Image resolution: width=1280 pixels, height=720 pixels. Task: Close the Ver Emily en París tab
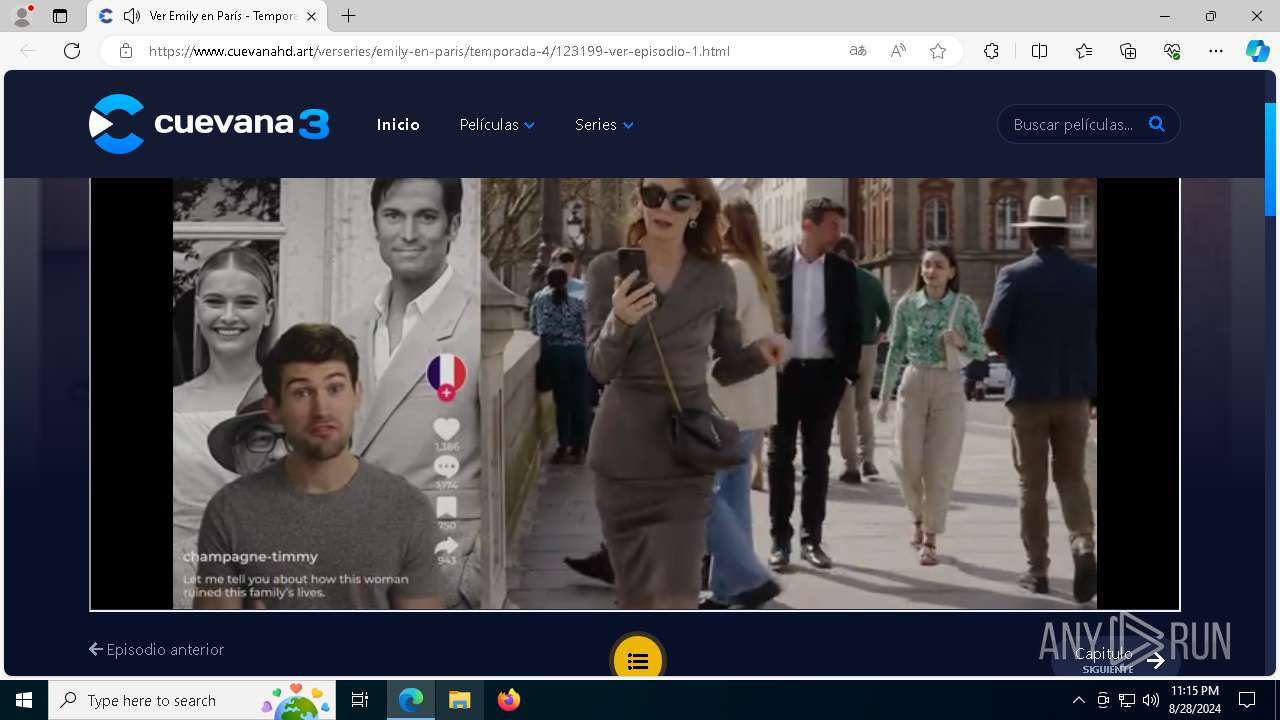(311, 16)
